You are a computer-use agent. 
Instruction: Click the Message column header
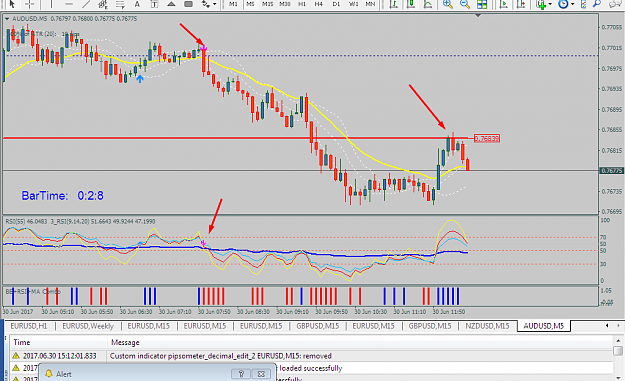[125, 342]
